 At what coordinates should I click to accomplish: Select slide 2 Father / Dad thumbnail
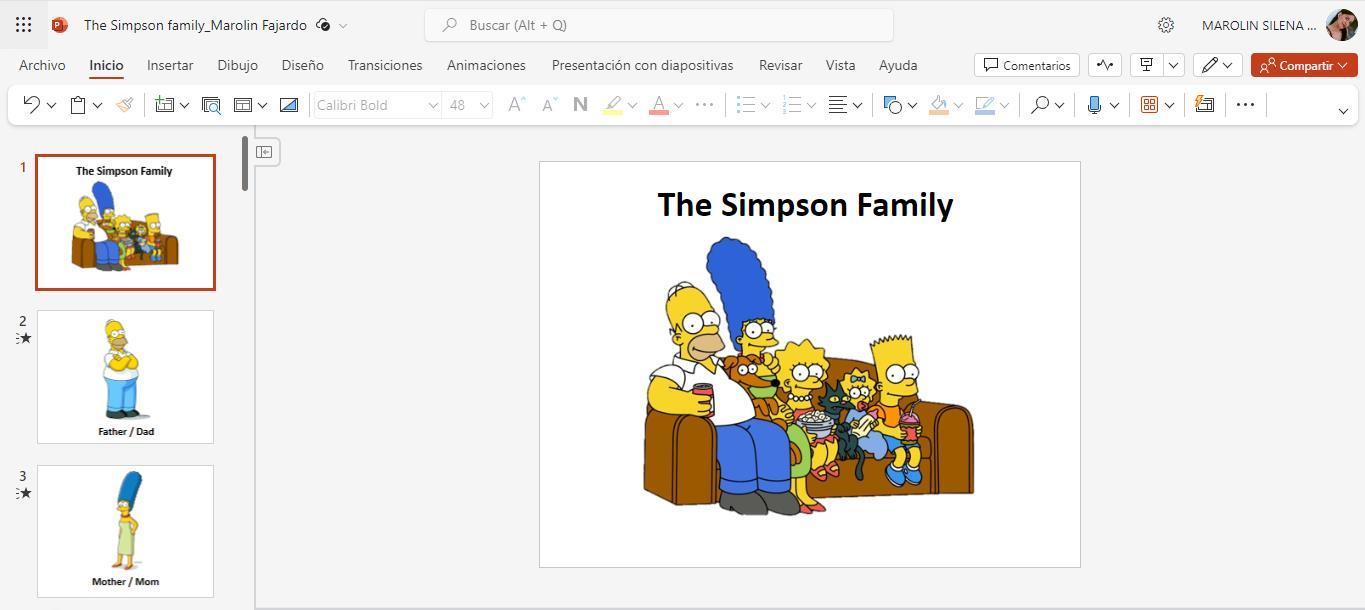click(x=125, y=377)
